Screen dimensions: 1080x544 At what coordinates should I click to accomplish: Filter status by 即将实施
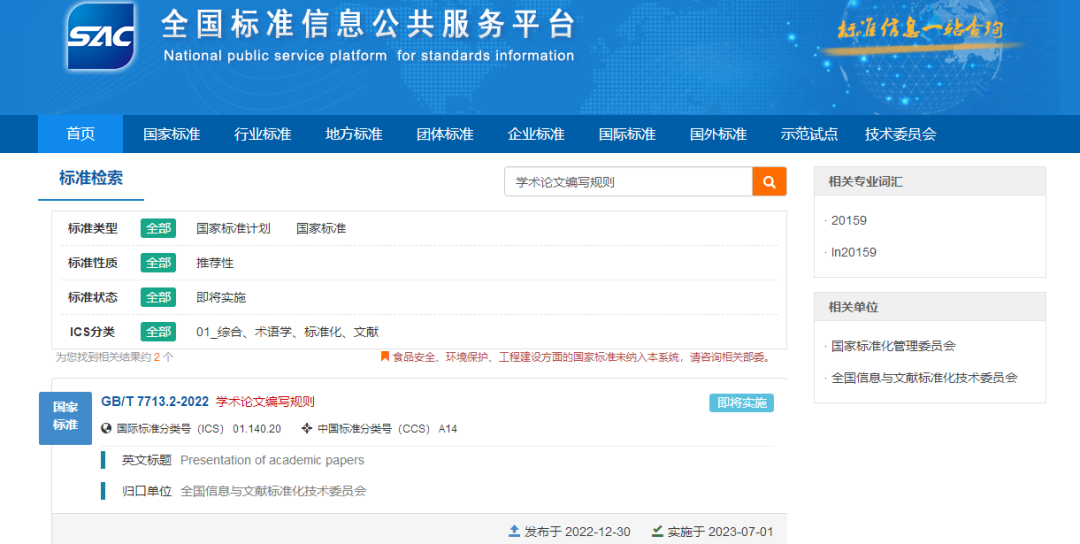pos(221,297)
